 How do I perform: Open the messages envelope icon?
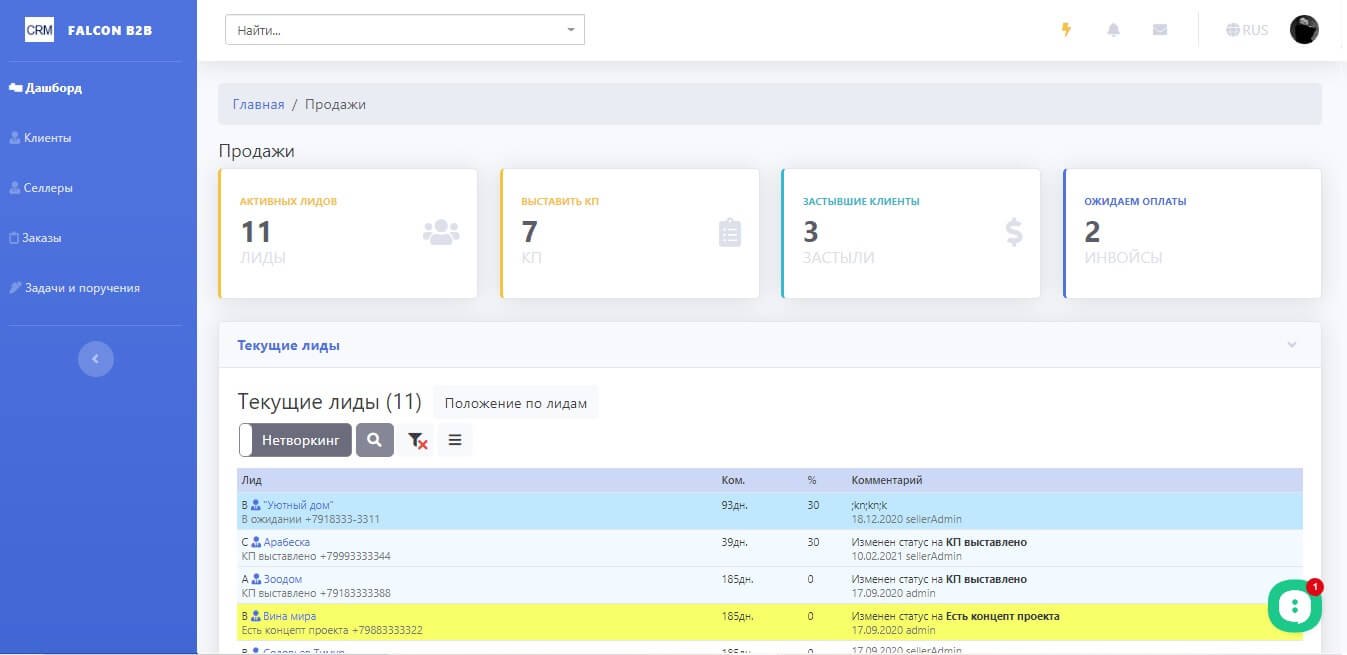tap(1160, 30)
